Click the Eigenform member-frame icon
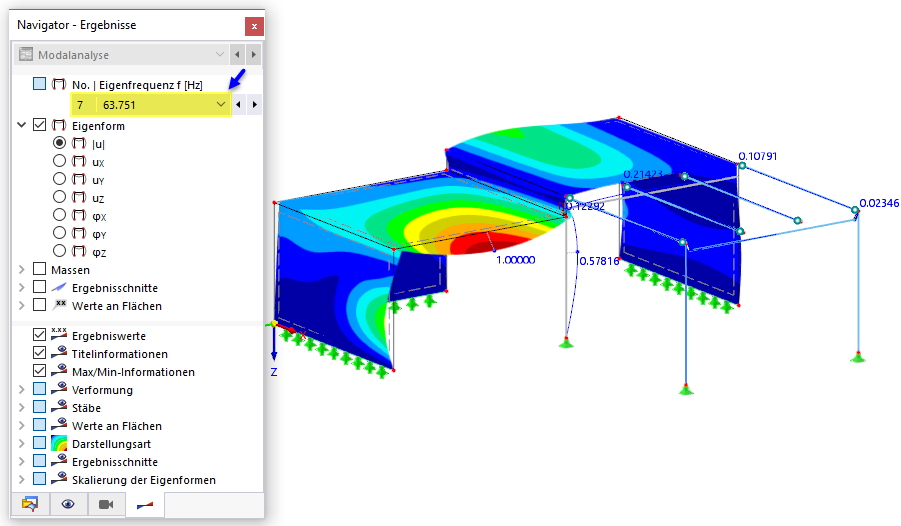 (x=59, y=125)
